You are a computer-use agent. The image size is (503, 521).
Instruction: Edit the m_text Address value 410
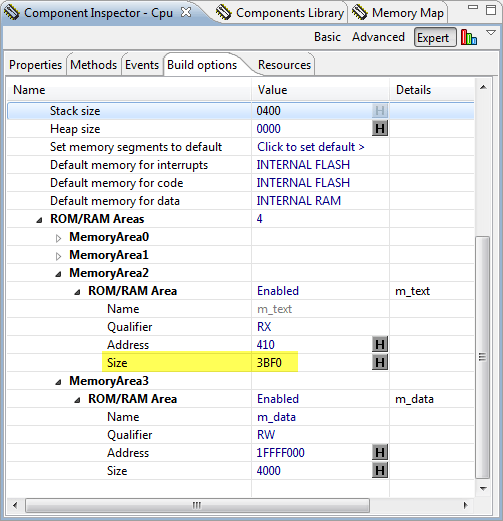[x=265, y=345]
